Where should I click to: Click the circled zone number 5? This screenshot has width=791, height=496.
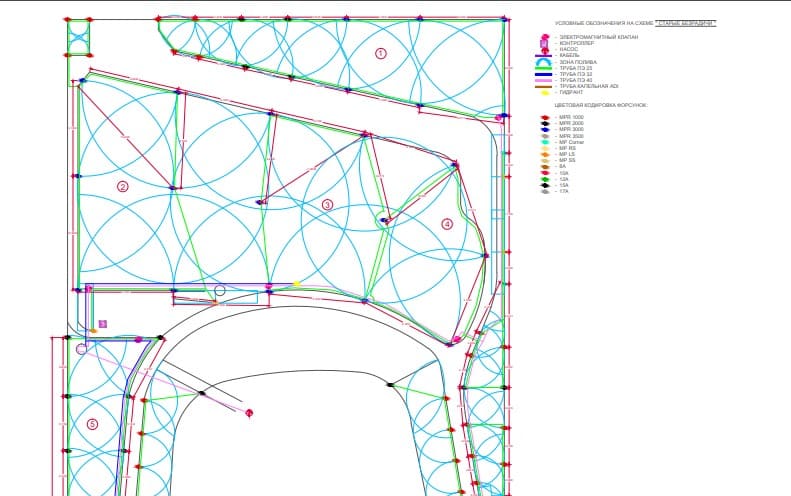[92, 424]
